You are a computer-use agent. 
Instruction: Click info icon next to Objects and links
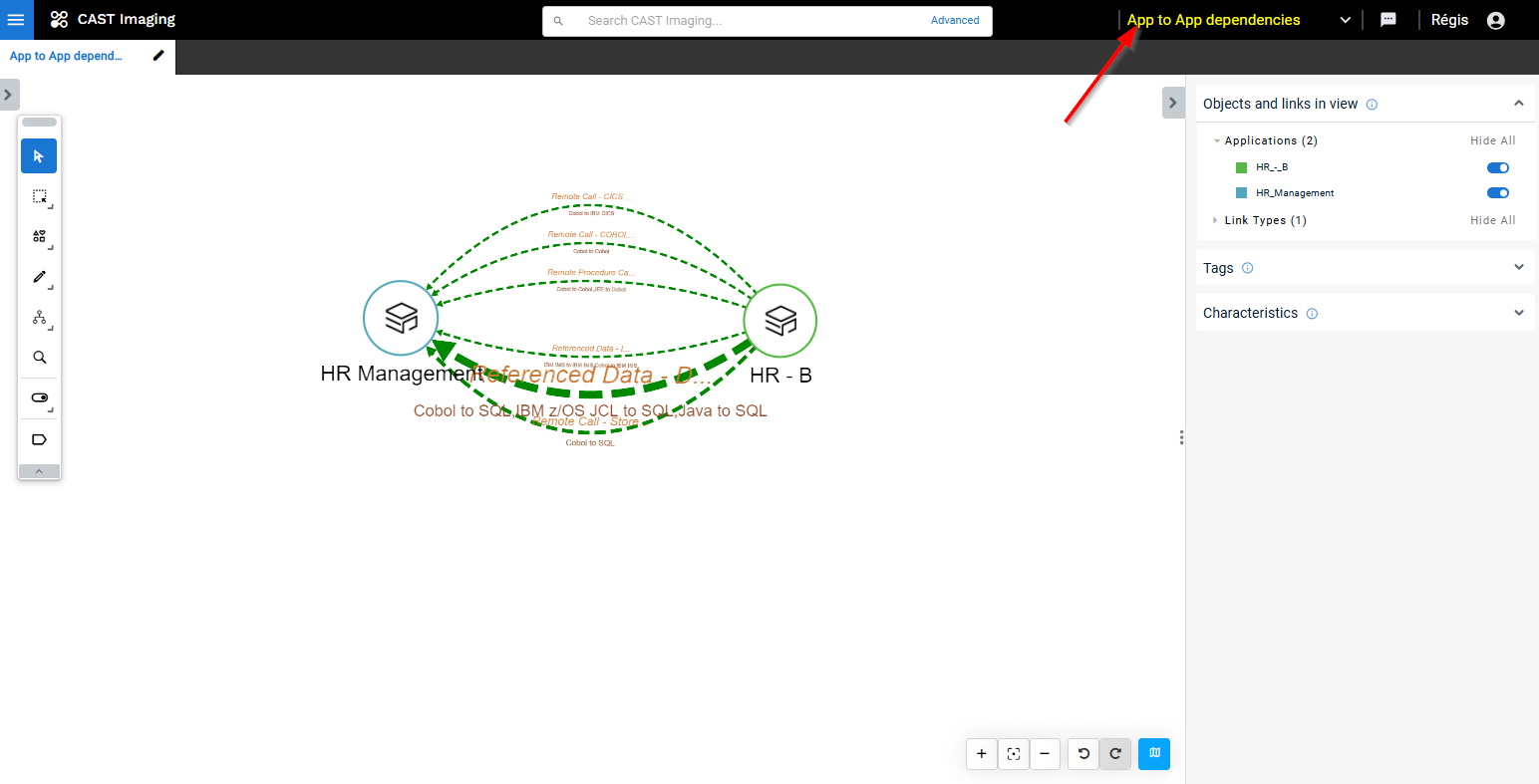click(x=1372, y=105)
